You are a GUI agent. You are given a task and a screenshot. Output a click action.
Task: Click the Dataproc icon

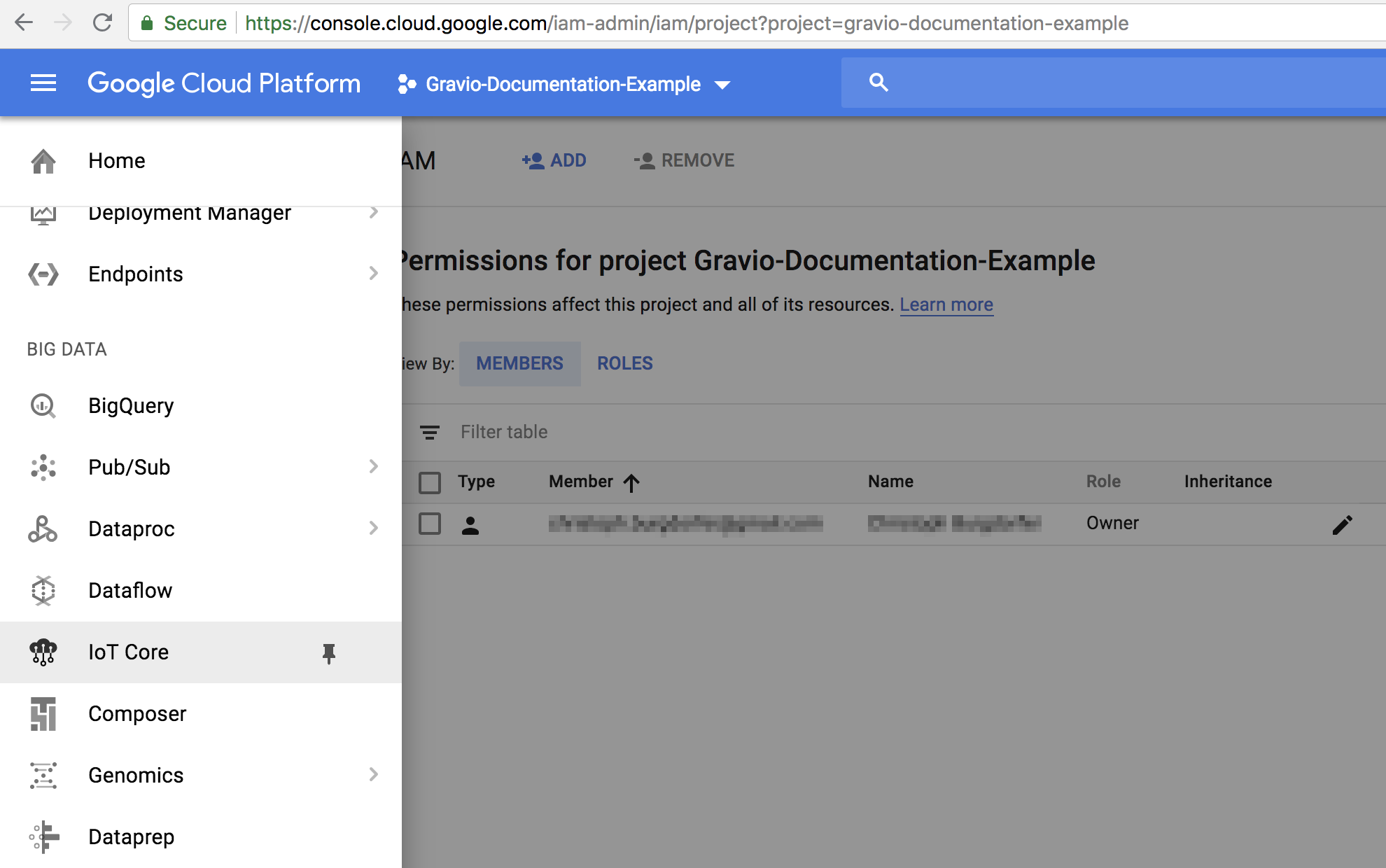(x=43, y=529)
